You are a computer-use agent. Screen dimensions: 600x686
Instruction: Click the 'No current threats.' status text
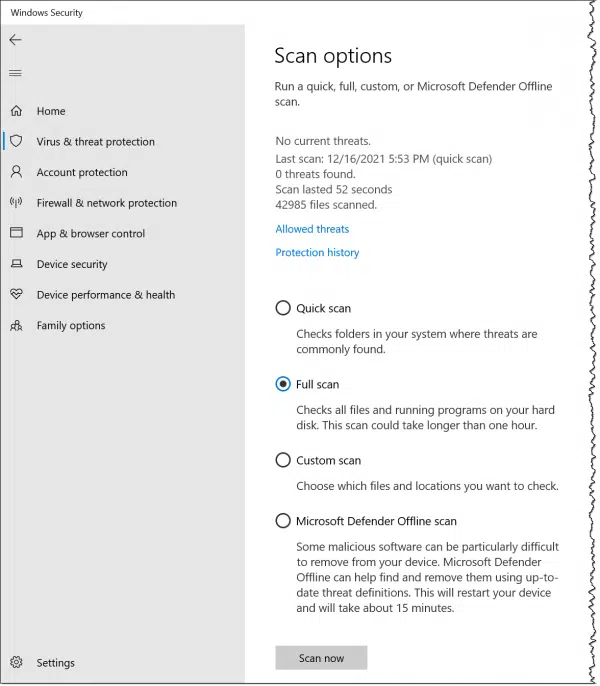click(x=323, y=141)
